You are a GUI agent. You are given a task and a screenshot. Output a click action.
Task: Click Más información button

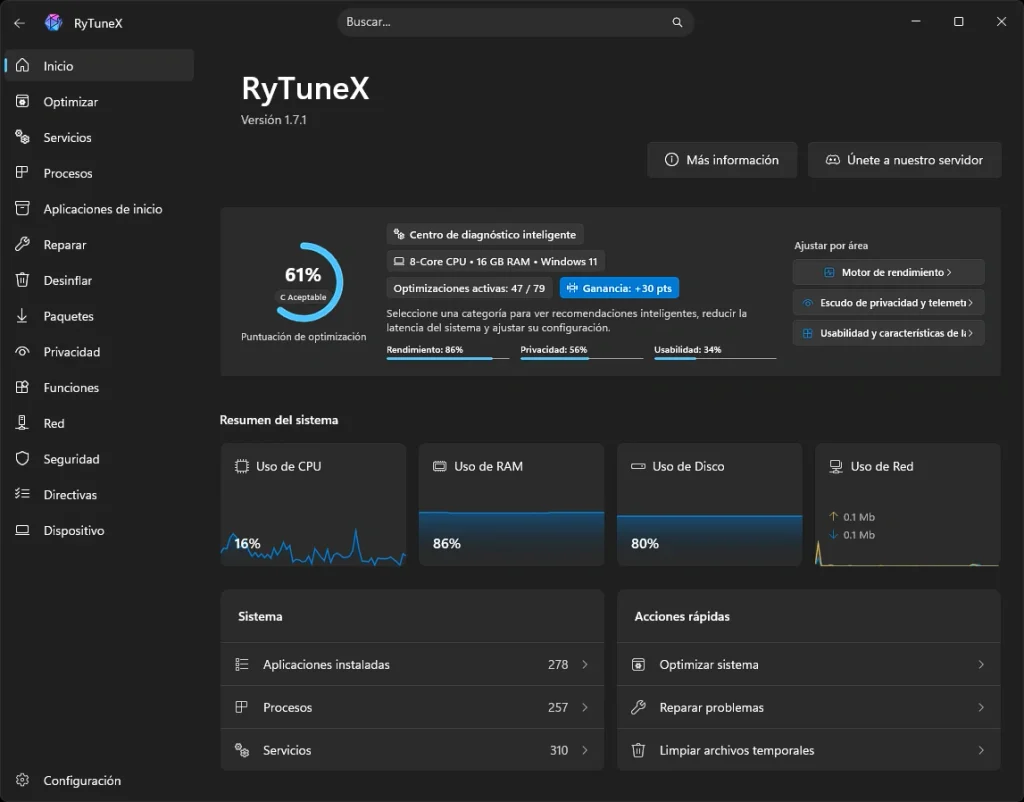[x=722, y=160]
